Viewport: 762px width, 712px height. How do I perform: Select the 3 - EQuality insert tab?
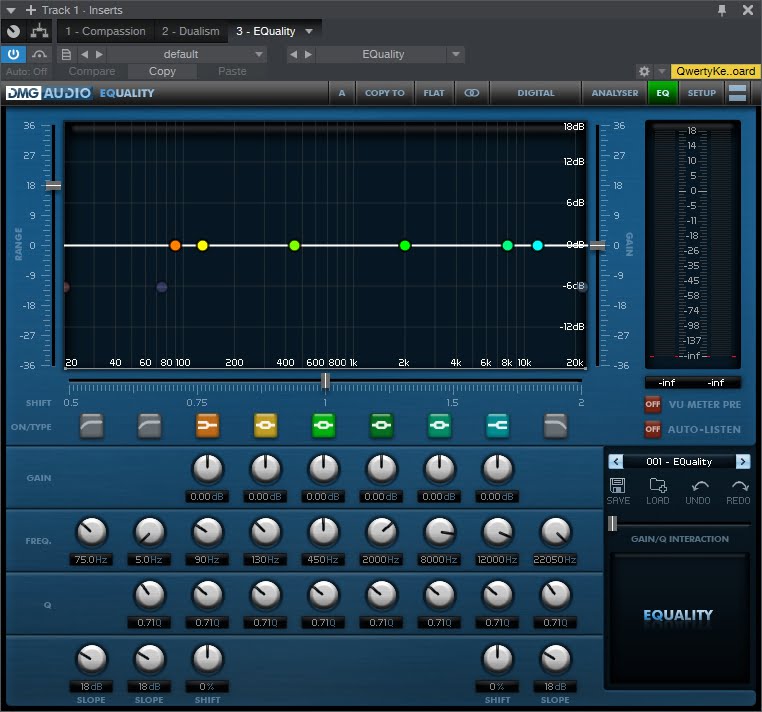pyautogui.click(x=265, y=31)
